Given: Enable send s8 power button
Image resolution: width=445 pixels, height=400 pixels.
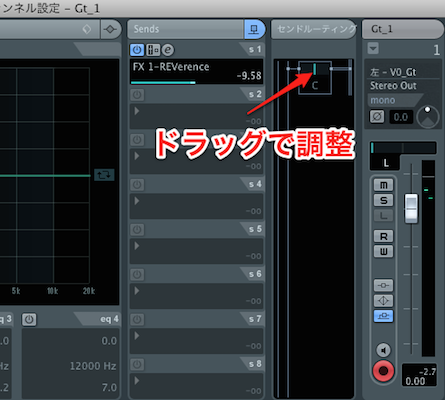Looking at the screenshot, I should coord(137,365).
